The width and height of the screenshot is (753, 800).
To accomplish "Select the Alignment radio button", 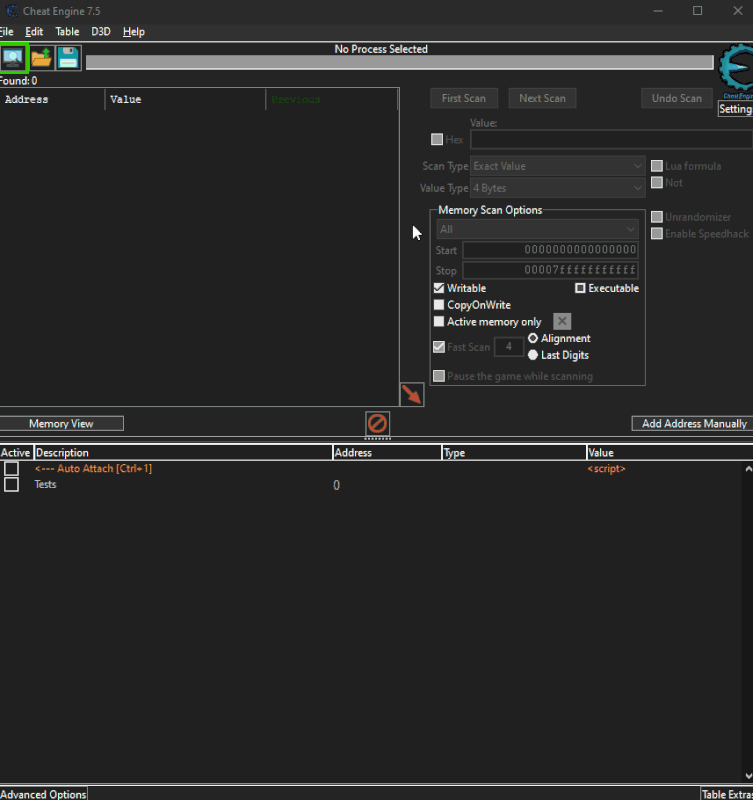I will 533,338.
